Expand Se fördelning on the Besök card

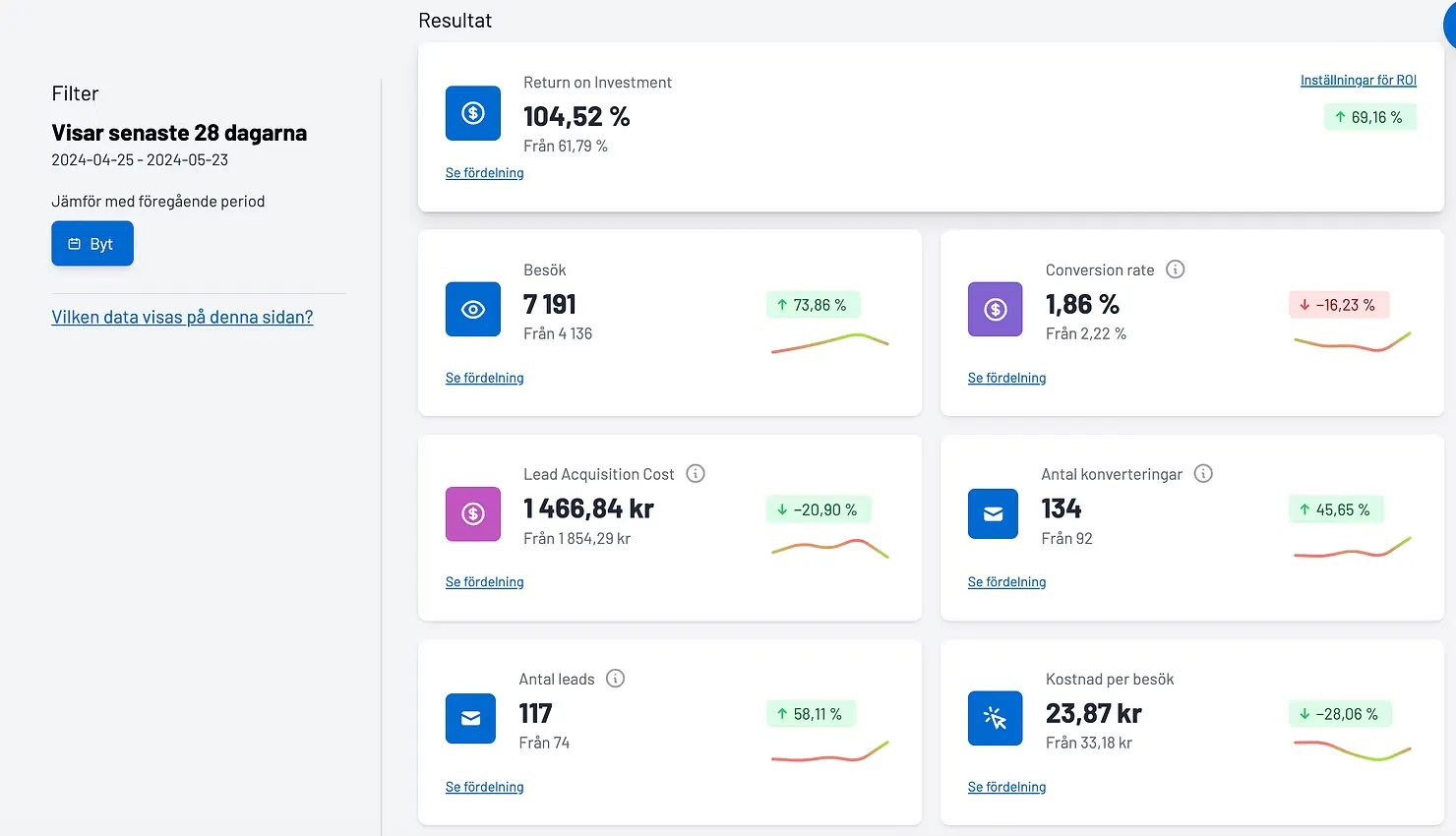coord(484,377)
